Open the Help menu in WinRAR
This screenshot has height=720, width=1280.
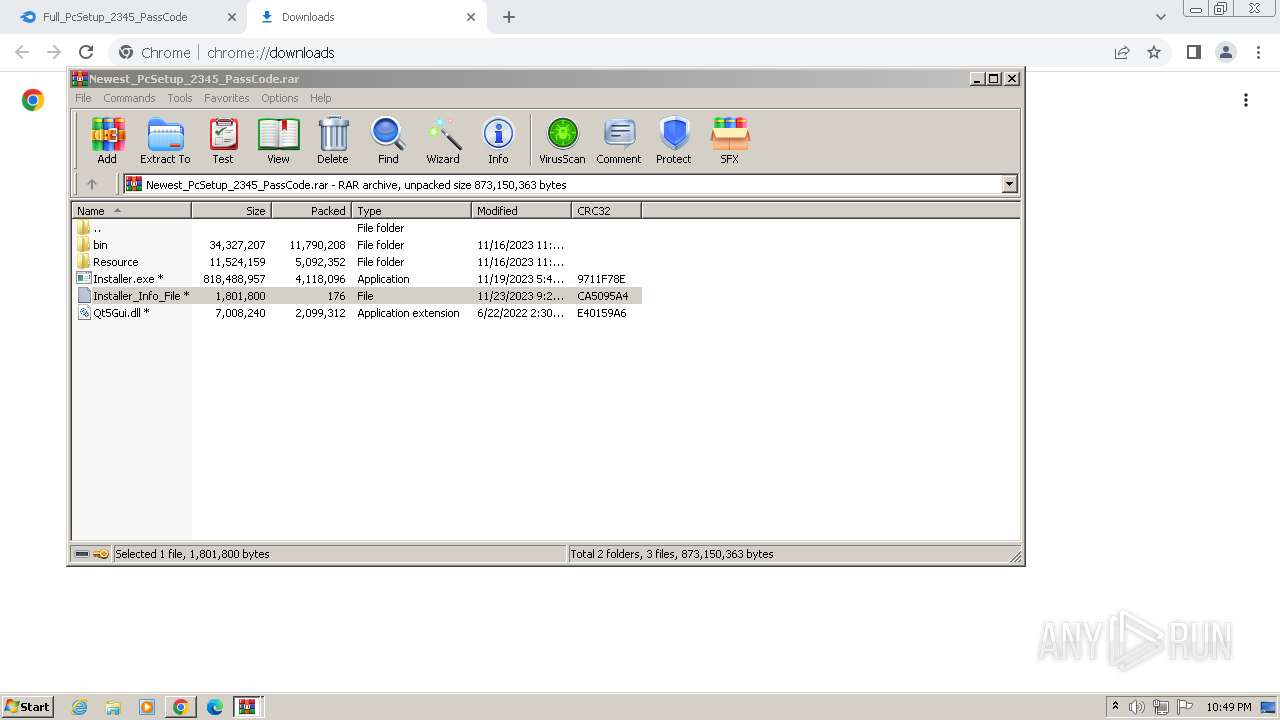pos(320,98)
